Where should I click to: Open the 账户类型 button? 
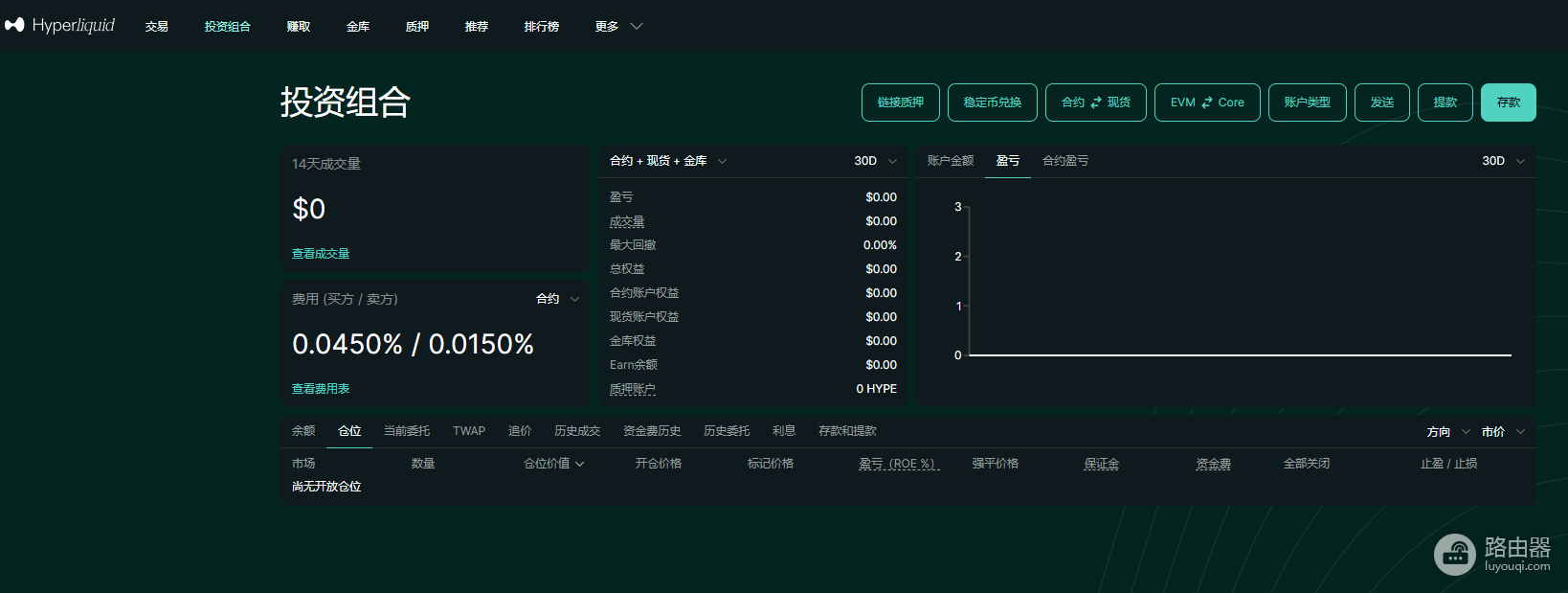click(1308, 103)
